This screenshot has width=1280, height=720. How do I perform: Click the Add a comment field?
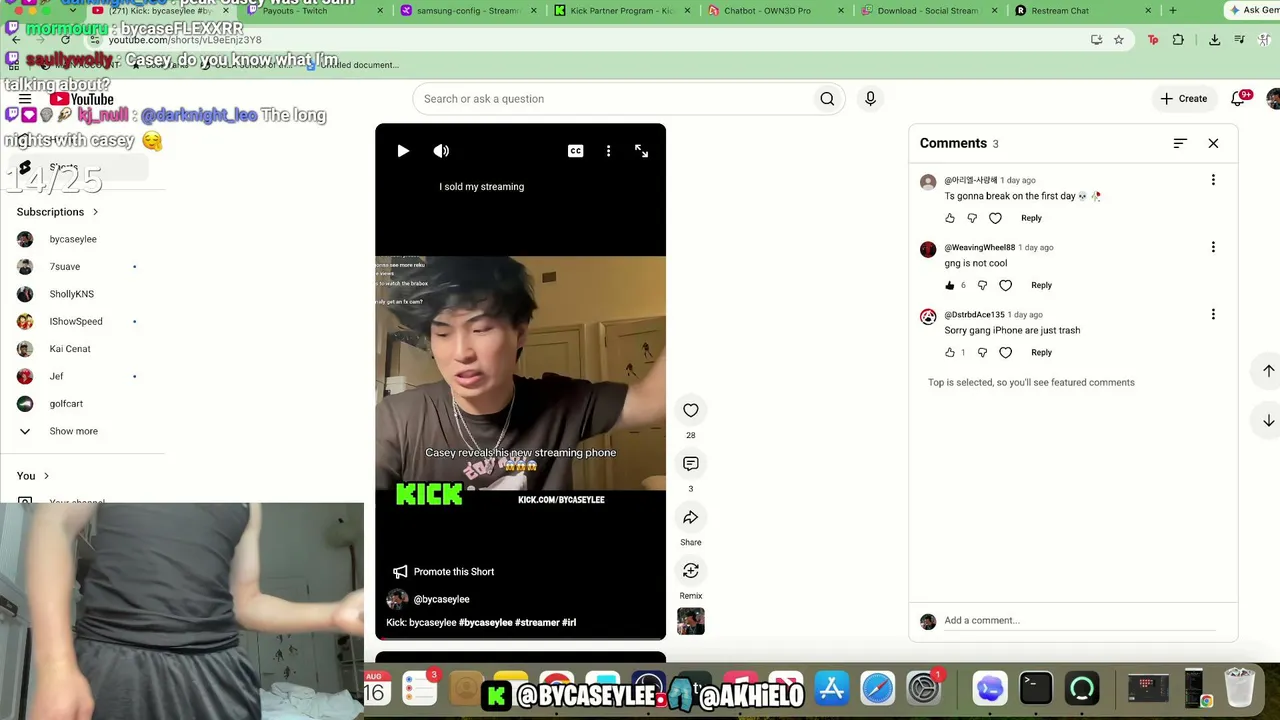(x=1079, y=621)
